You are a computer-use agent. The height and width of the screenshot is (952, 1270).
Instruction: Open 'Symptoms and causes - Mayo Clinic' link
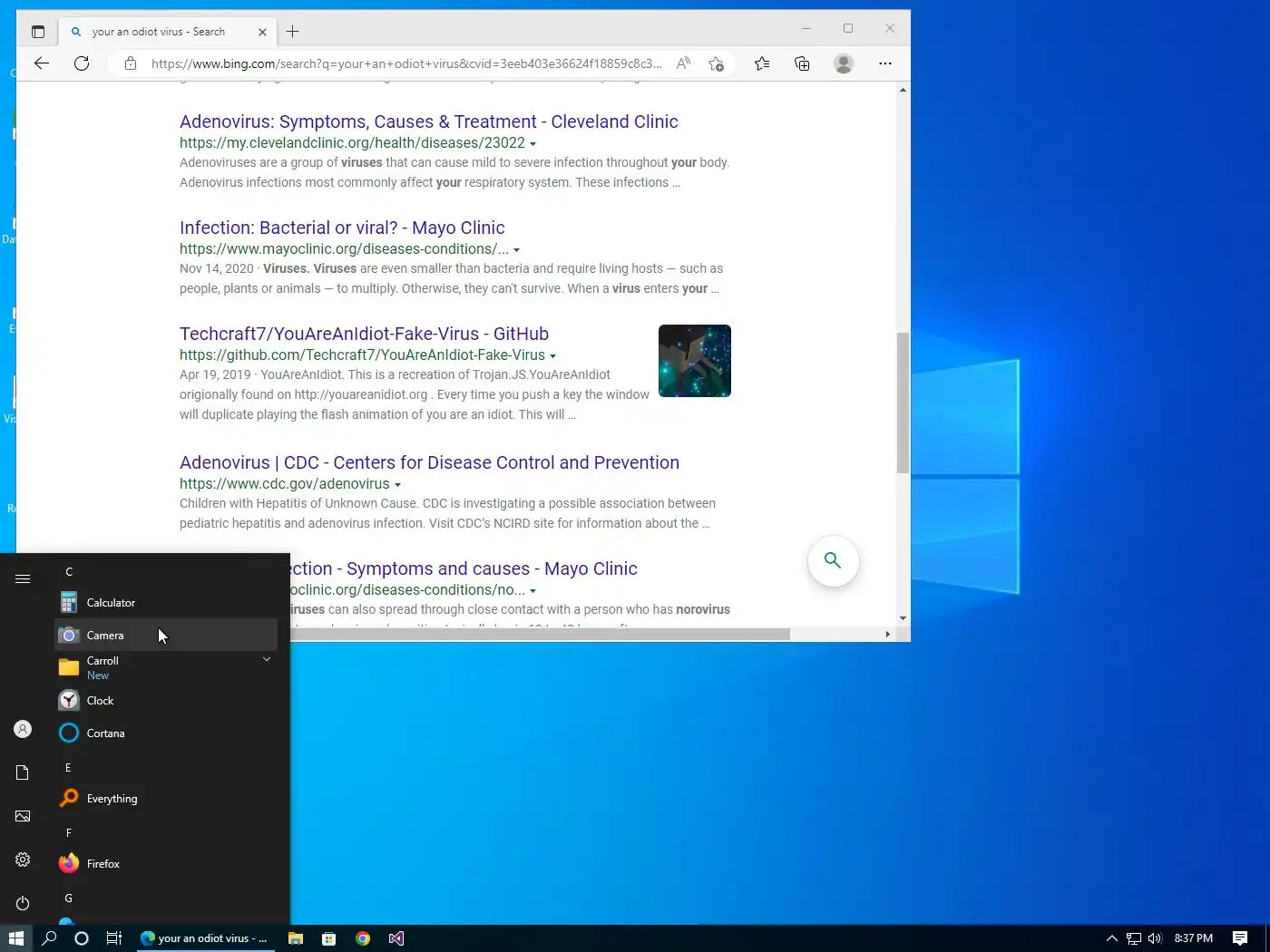(x=464, y=568)
